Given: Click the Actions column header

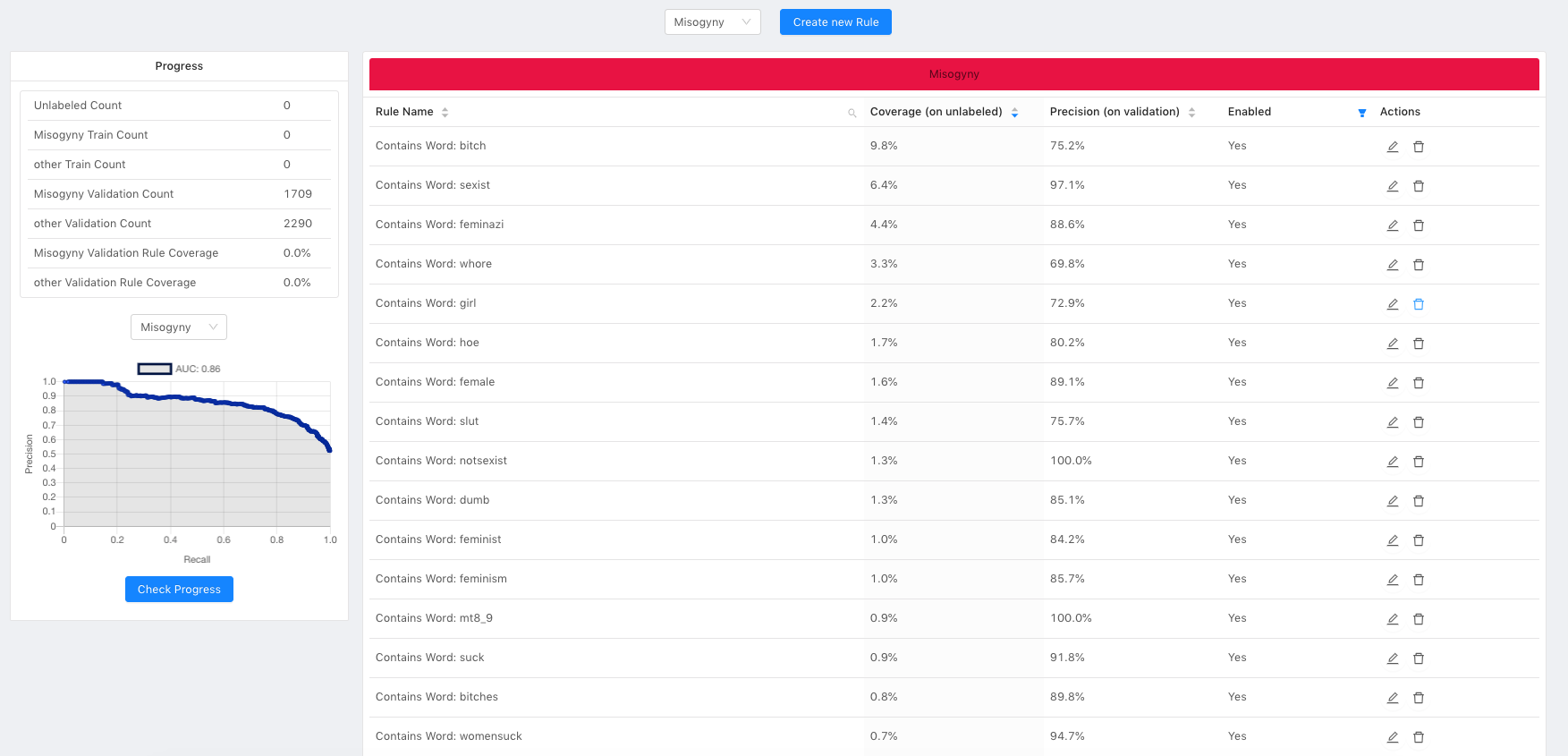Looking at the screenshot, I should [1400, 112].
